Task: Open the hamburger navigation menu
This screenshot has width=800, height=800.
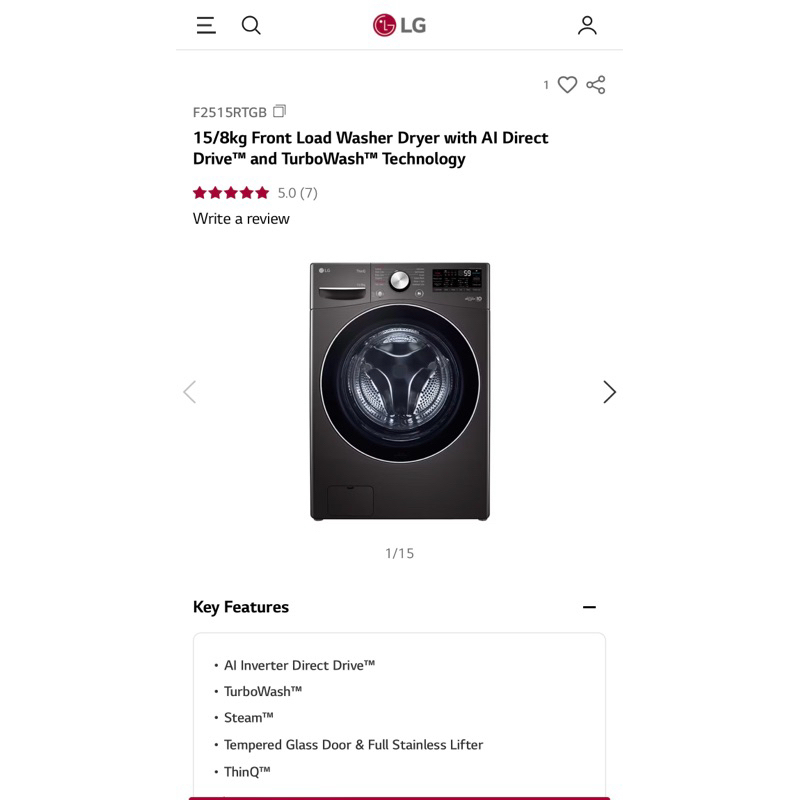Action: (206, 26)
